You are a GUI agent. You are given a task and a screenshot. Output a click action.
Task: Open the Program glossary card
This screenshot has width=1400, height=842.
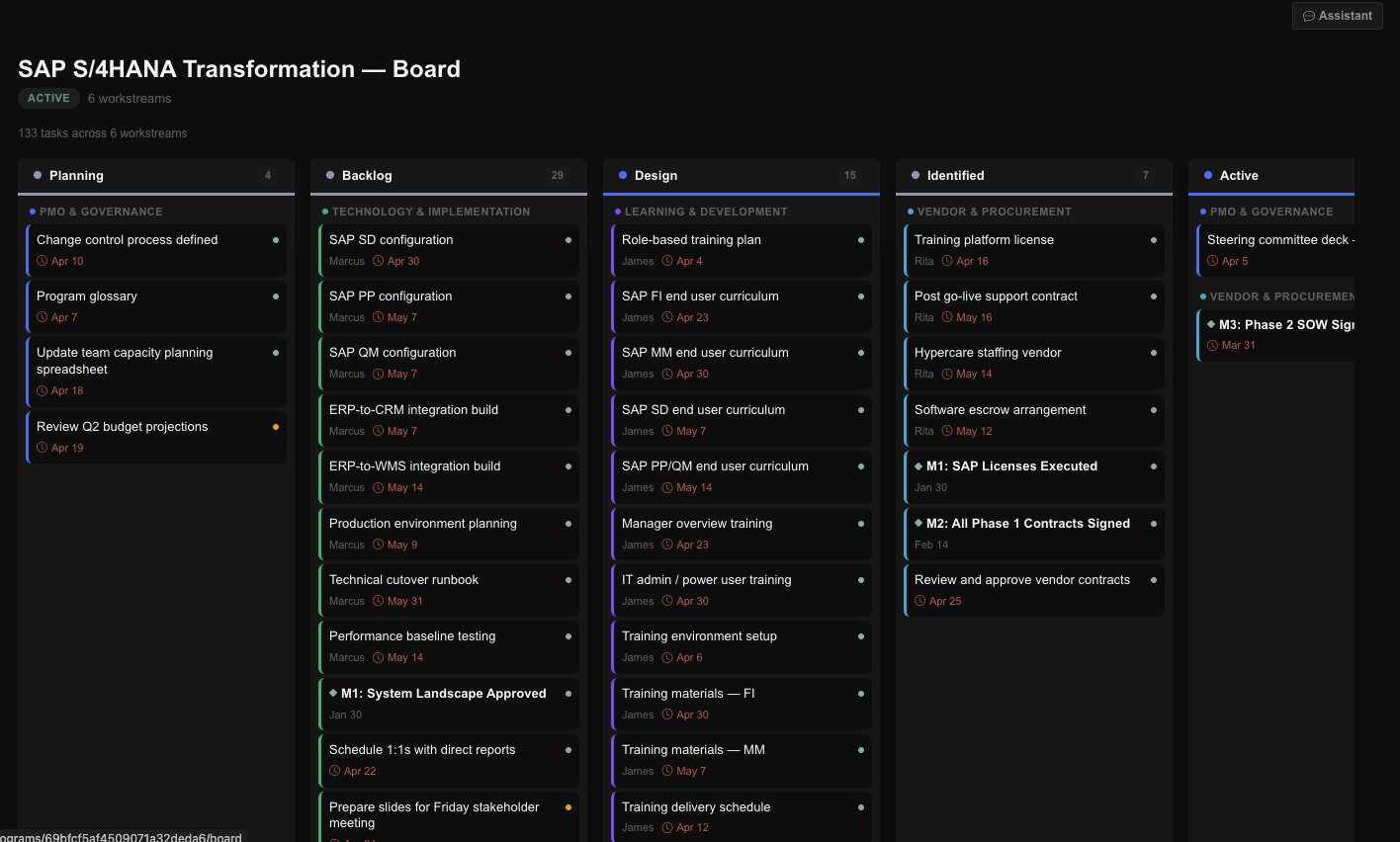click(156, 306)
